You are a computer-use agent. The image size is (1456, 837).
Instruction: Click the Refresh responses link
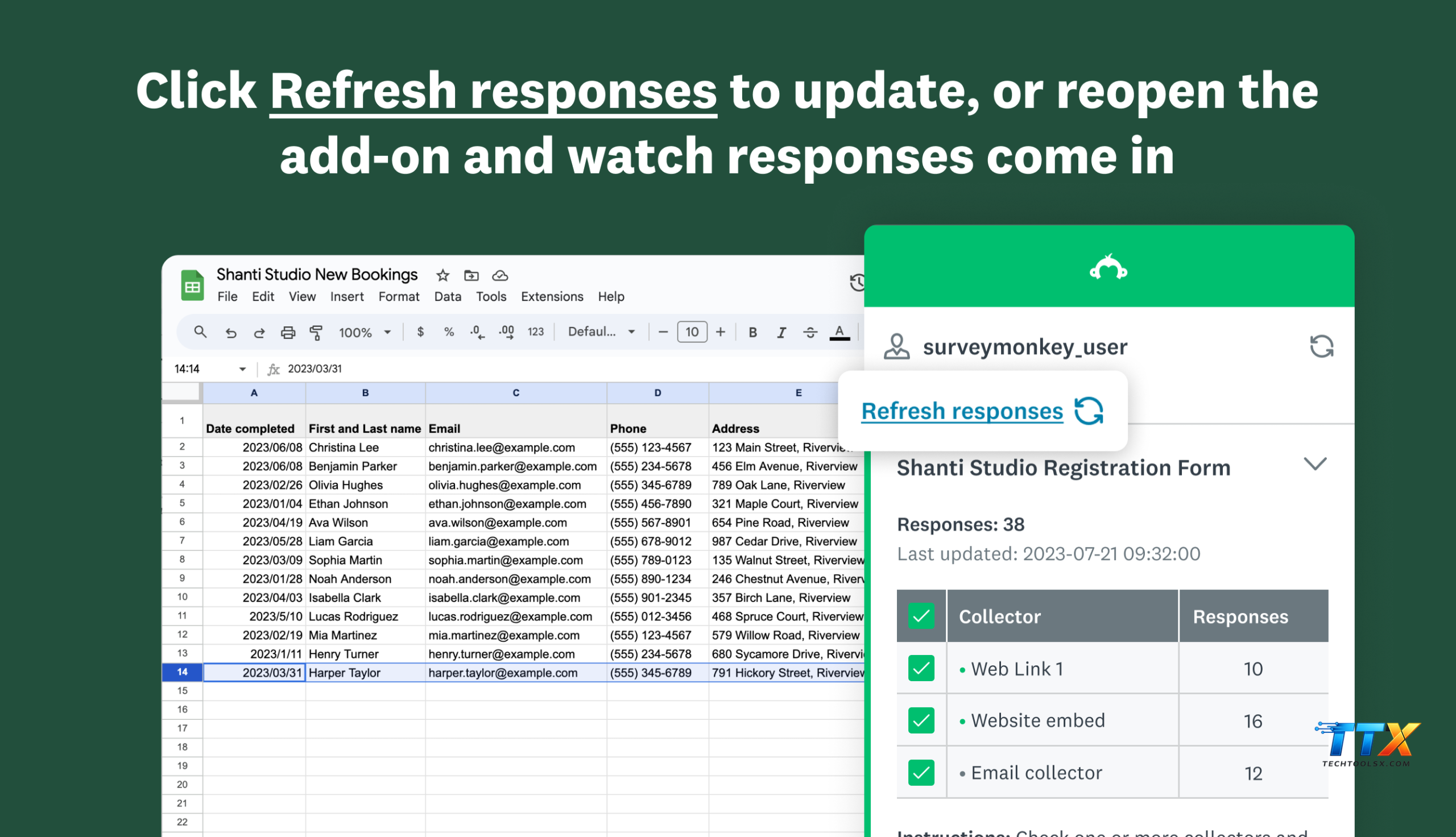coord(962,411)
